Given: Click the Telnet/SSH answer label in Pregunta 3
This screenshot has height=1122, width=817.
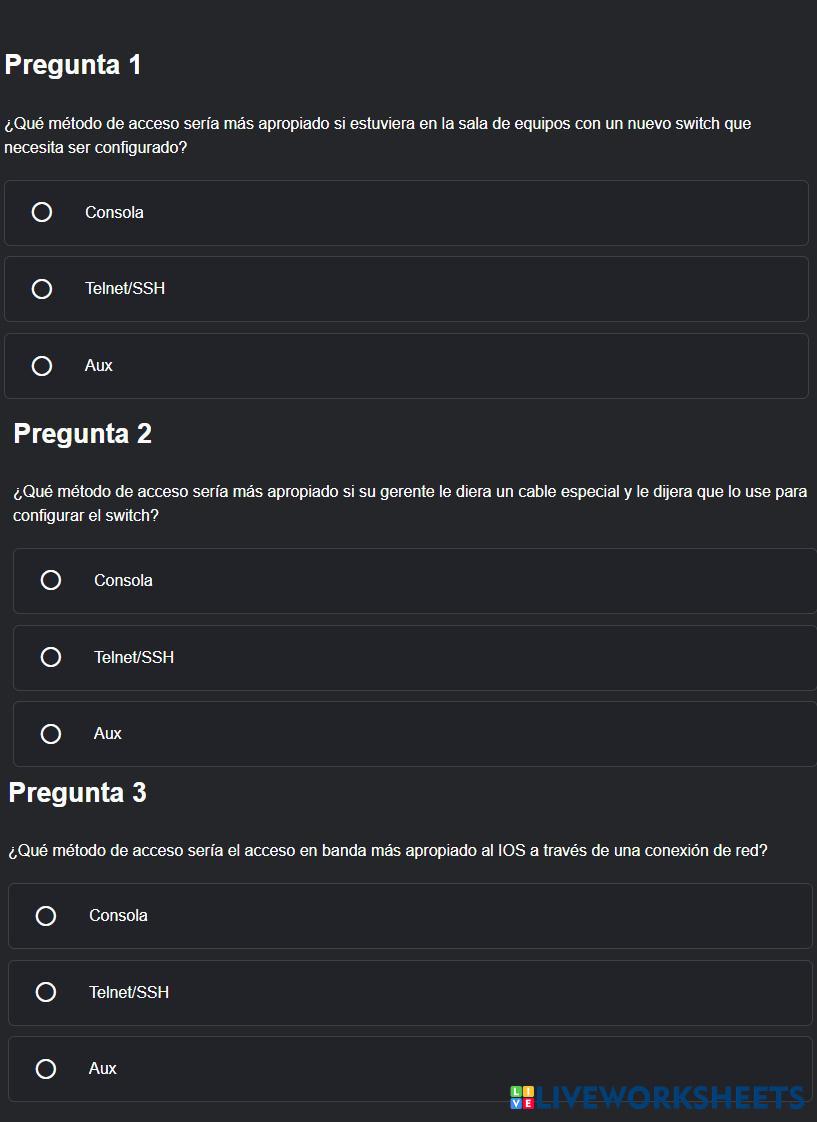Looking at the screenshot, I should pos(129,992).
